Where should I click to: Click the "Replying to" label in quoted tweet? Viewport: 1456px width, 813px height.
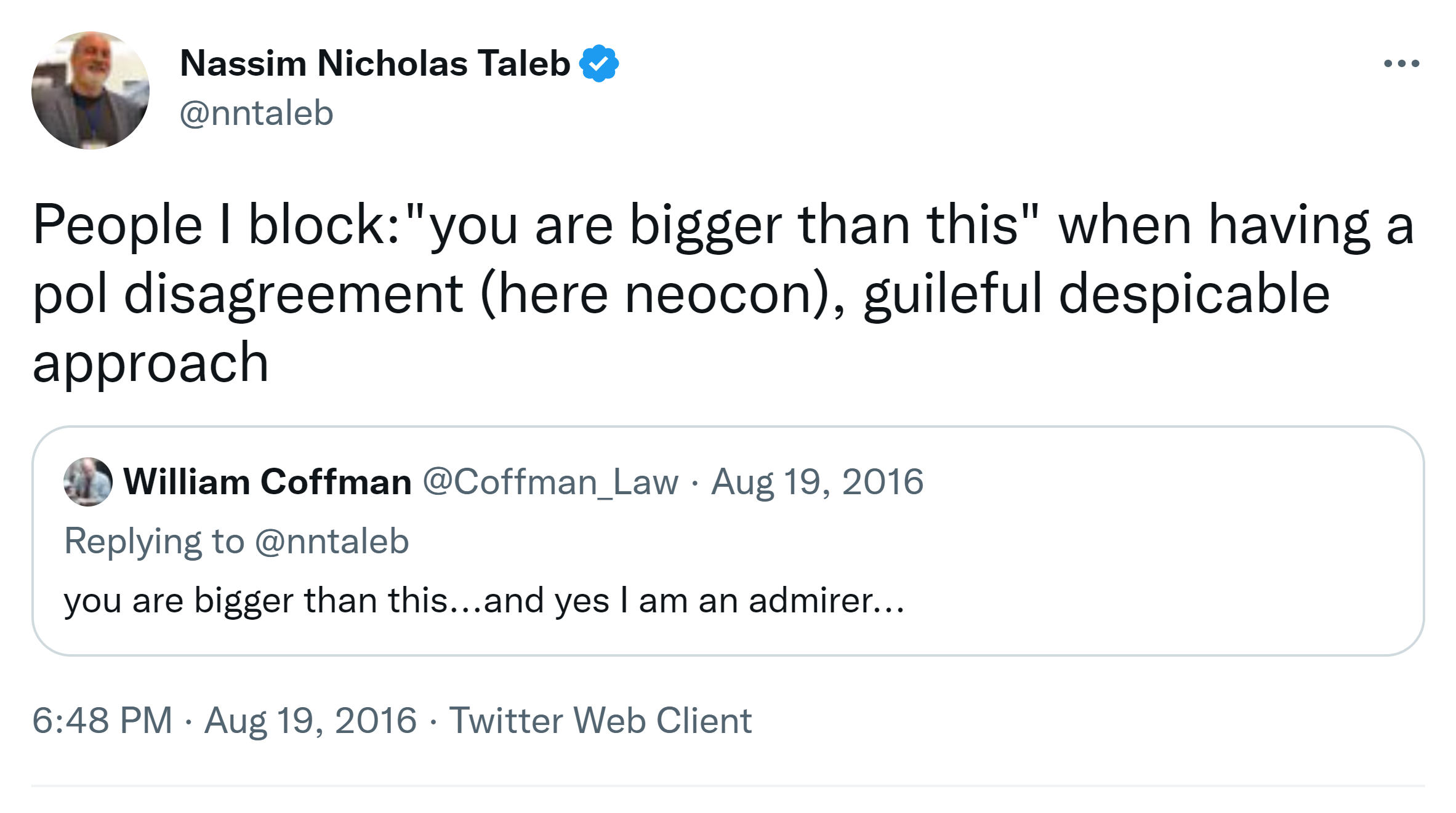click(x=154, y=542)
